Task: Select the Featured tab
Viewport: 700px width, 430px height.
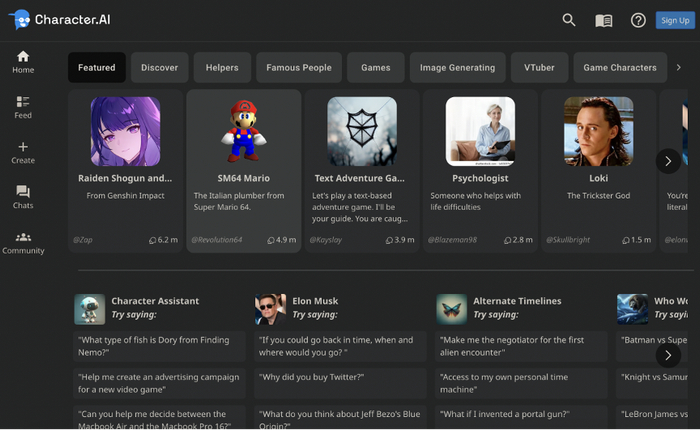Action: [97, 67]
